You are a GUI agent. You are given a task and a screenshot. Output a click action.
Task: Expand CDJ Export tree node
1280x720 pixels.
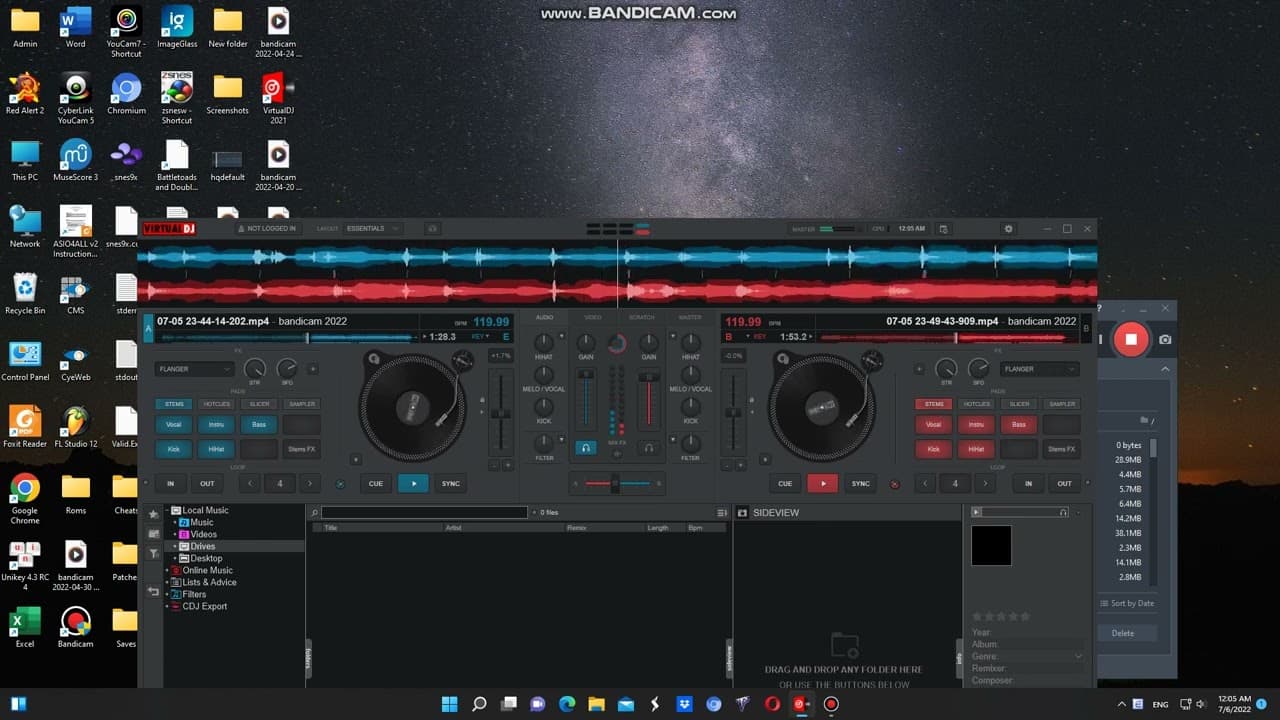tap(167, 607)
